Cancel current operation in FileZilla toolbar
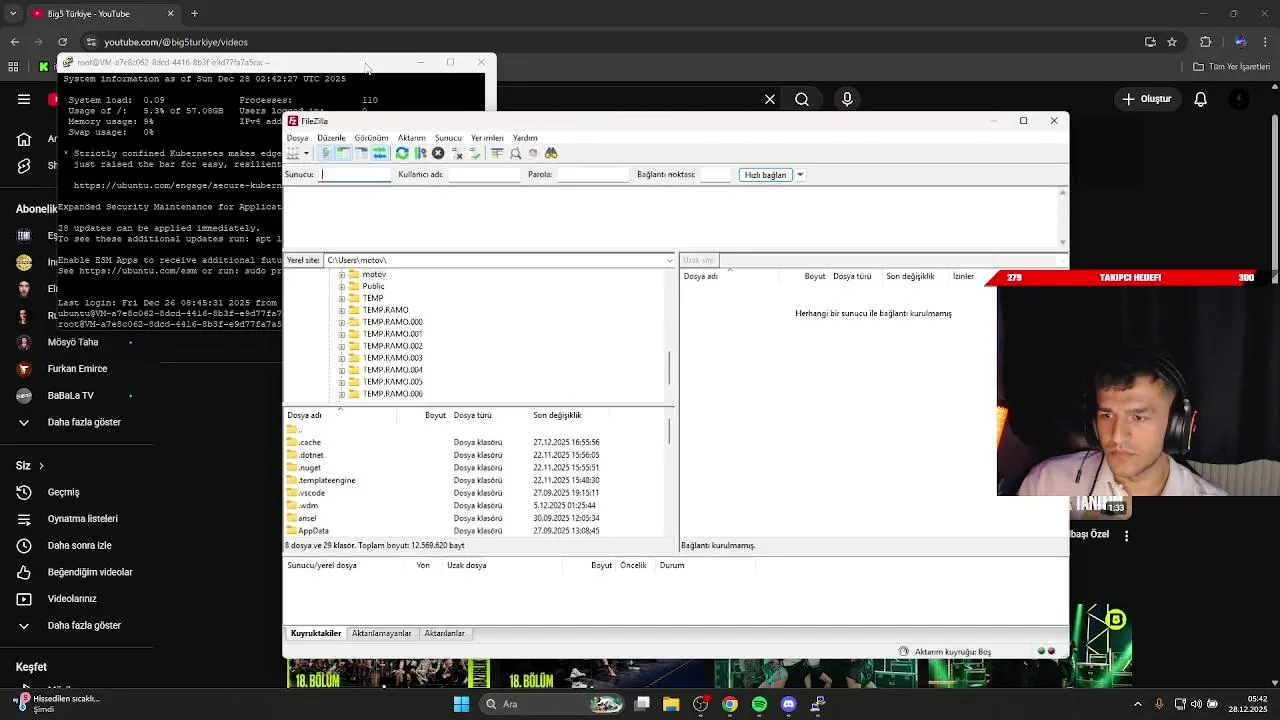1280x720 pixels. coord(438,153)
